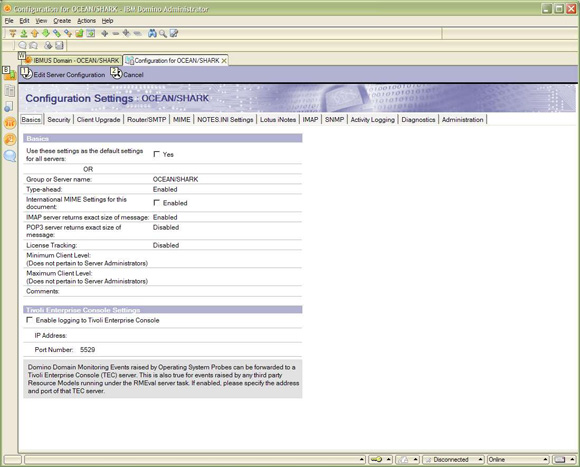Click the blue speech bubble sidebar icon
The image size is (580, 467).
click(10, 156)
